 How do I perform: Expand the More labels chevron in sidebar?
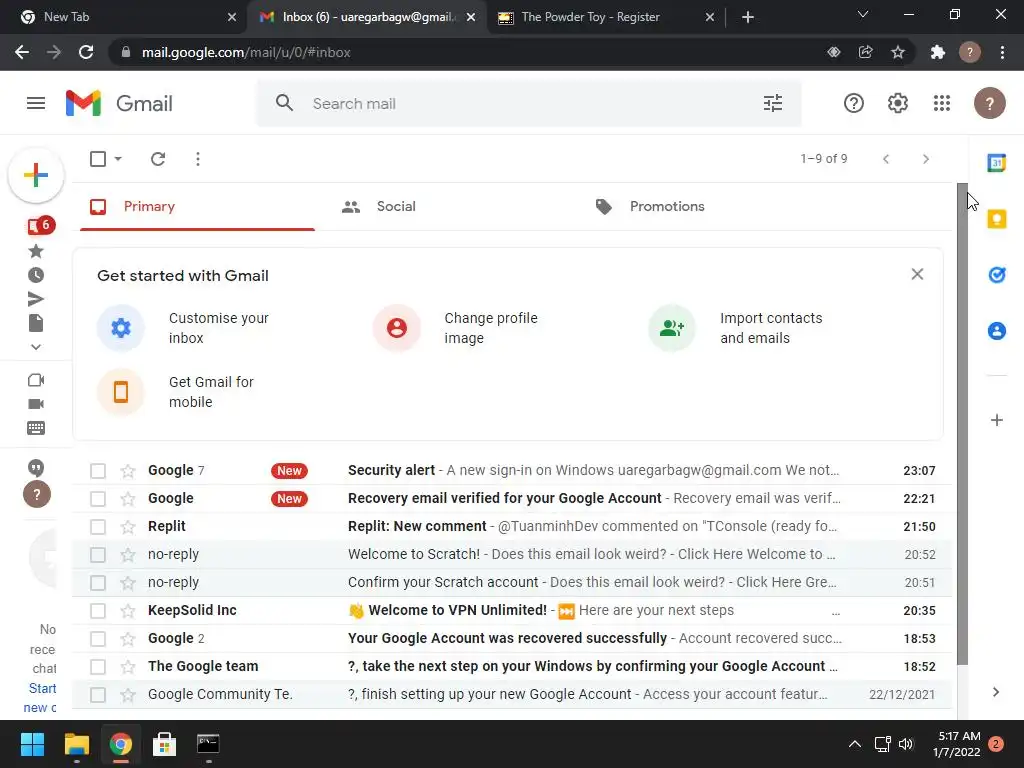click(x=36, y=347)
